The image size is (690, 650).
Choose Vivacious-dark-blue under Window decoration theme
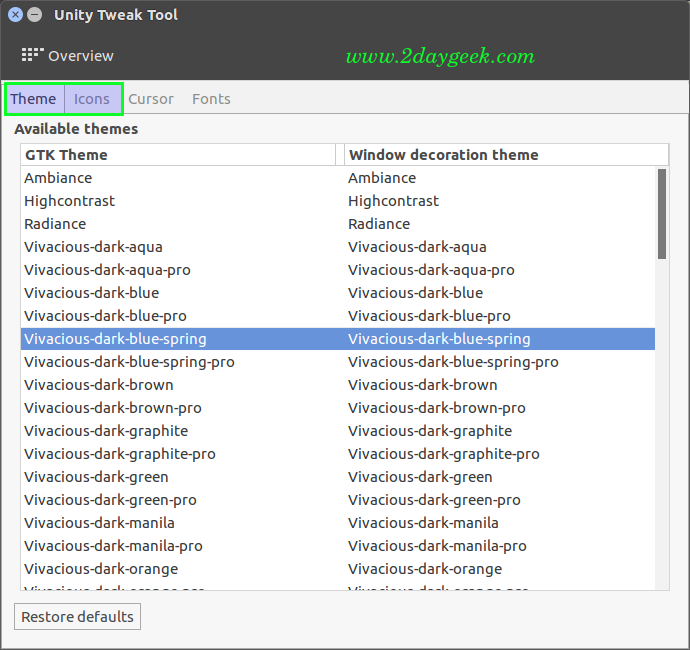point(415,293)
